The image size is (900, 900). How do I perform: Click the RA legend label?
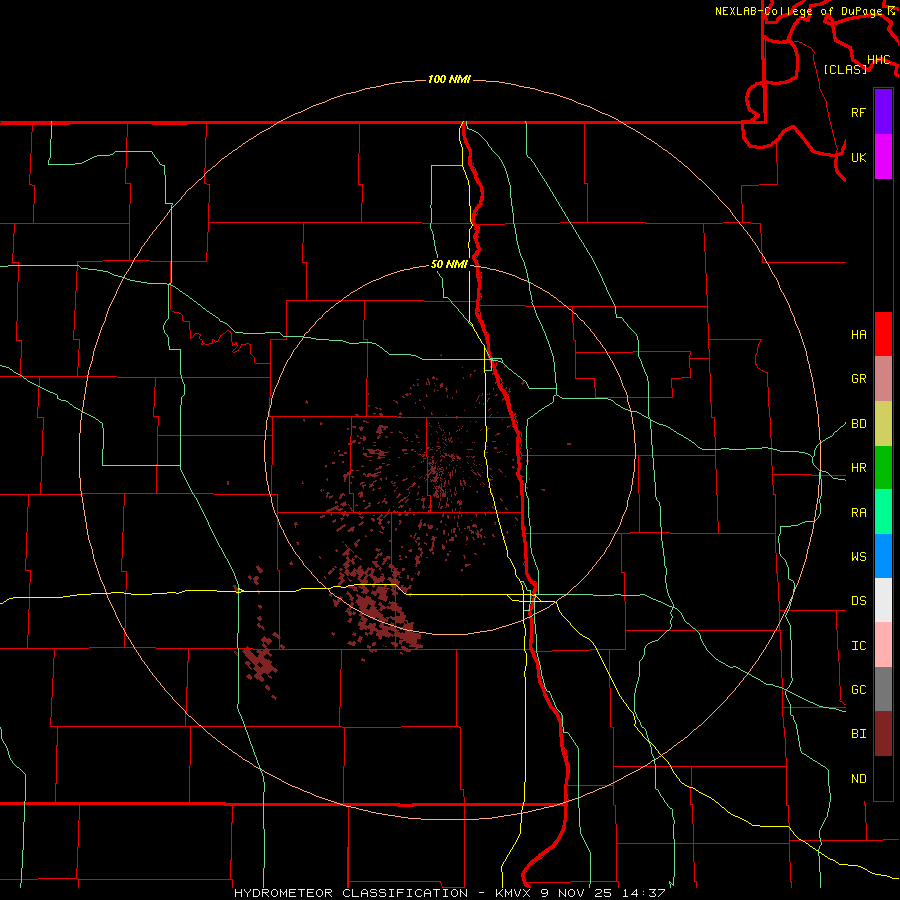858,513
